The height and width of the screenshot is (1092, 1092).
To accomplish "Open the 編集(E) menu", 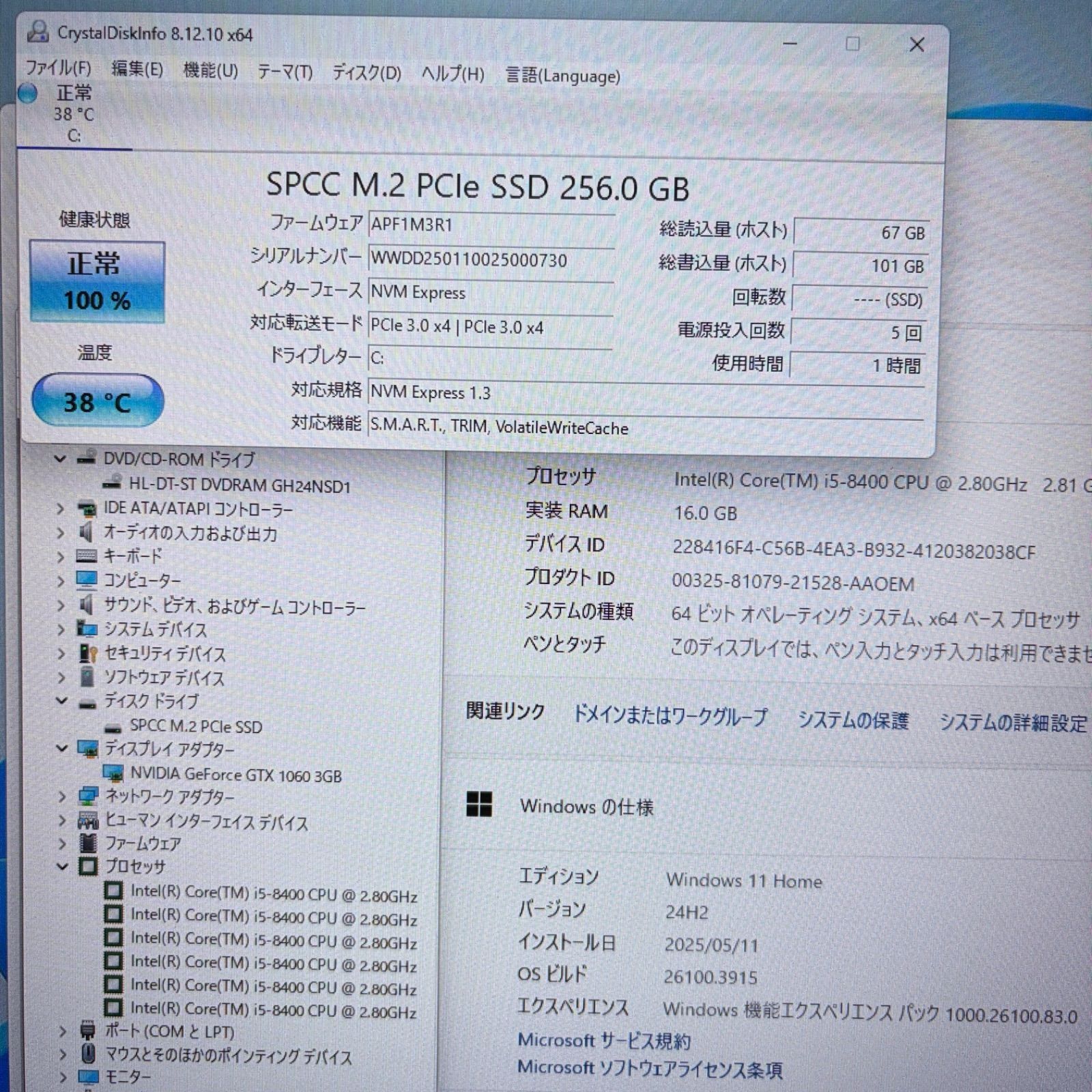I will pos(137,69).
